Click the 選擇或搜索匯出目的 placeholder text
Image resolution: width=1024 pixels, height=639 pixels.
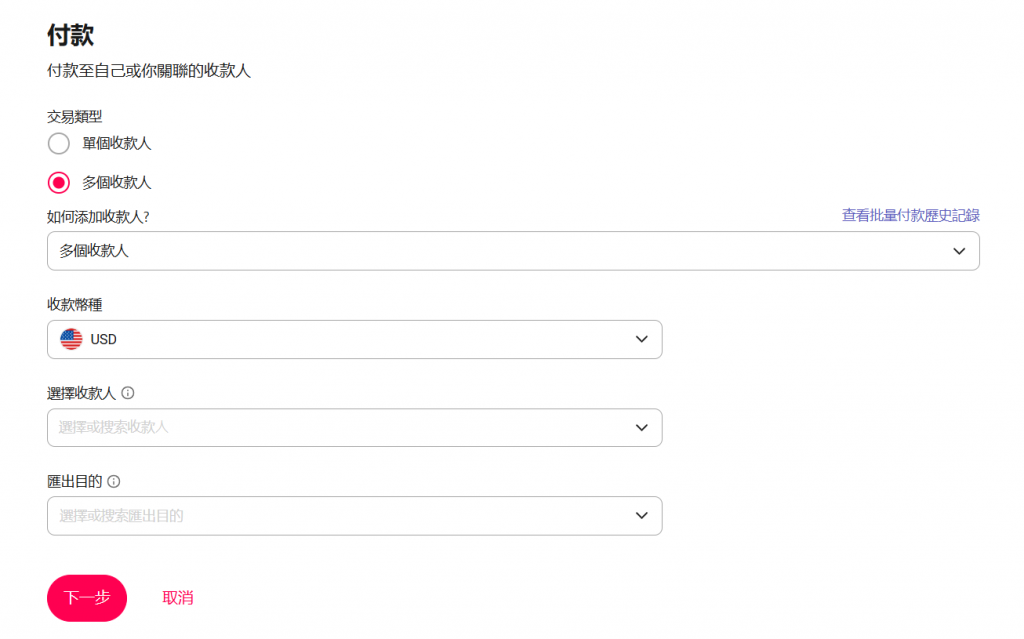click(121, 516)
